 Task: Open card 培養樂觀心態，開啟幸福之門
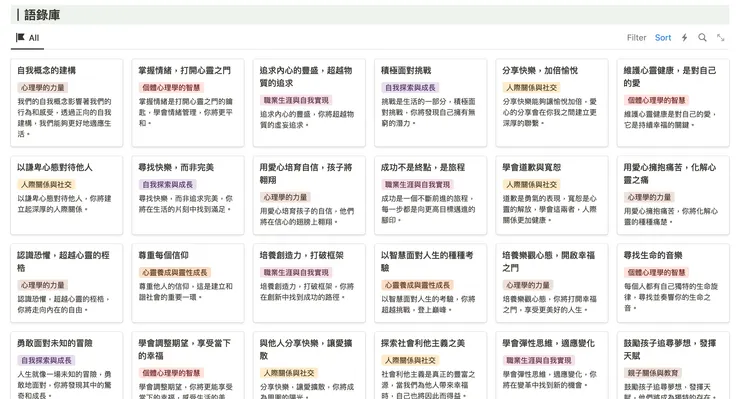coord(552,283)
